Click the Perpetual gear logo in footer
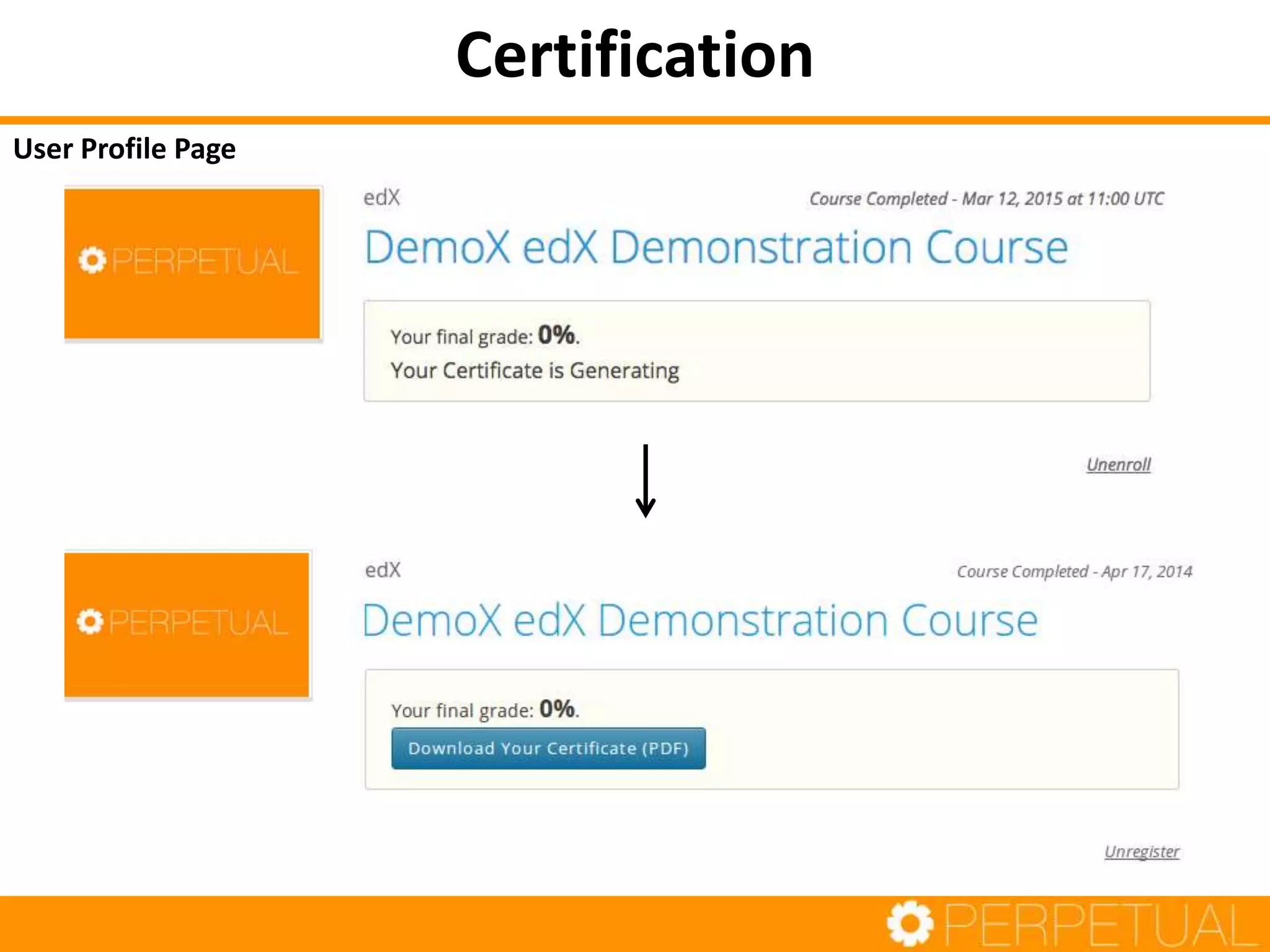 click(x=910, y=924)
